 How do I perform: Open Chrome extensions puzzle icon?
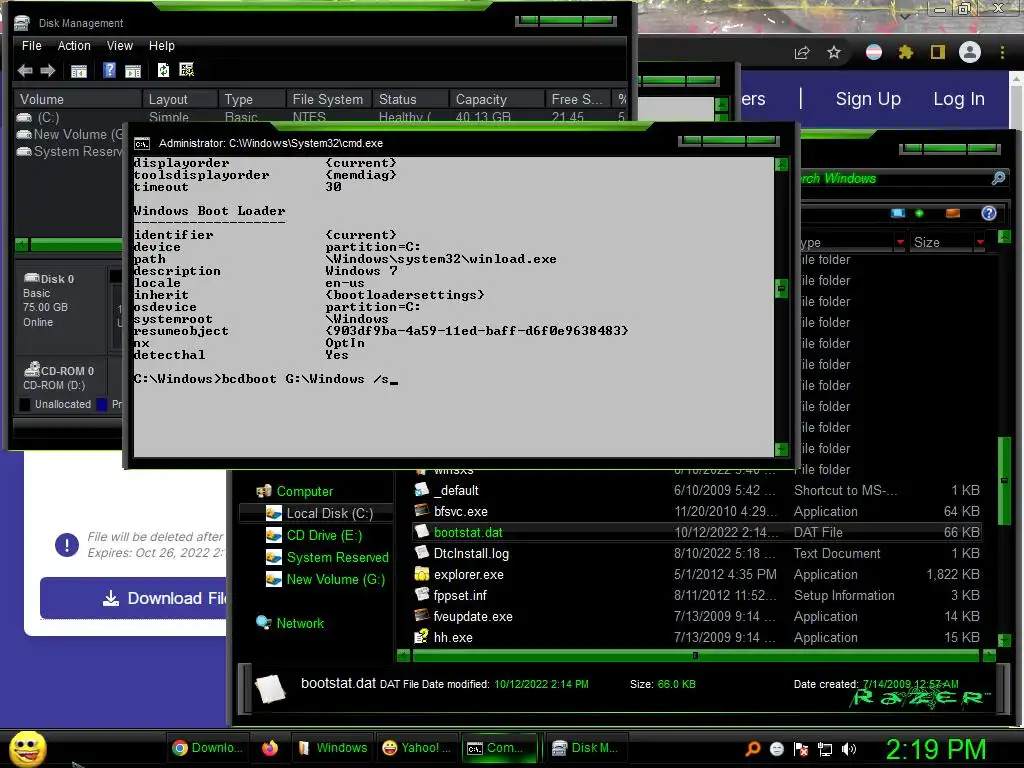pyautogui.click(x=906, y=52)
